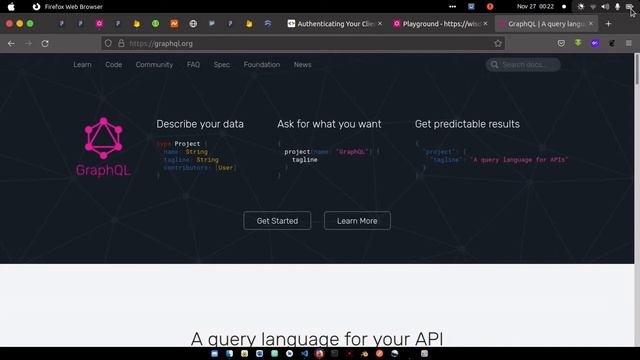Open the purple round extension icon
Image resolution: width=640 pixels, height=360 pixels.
(595, 43)
